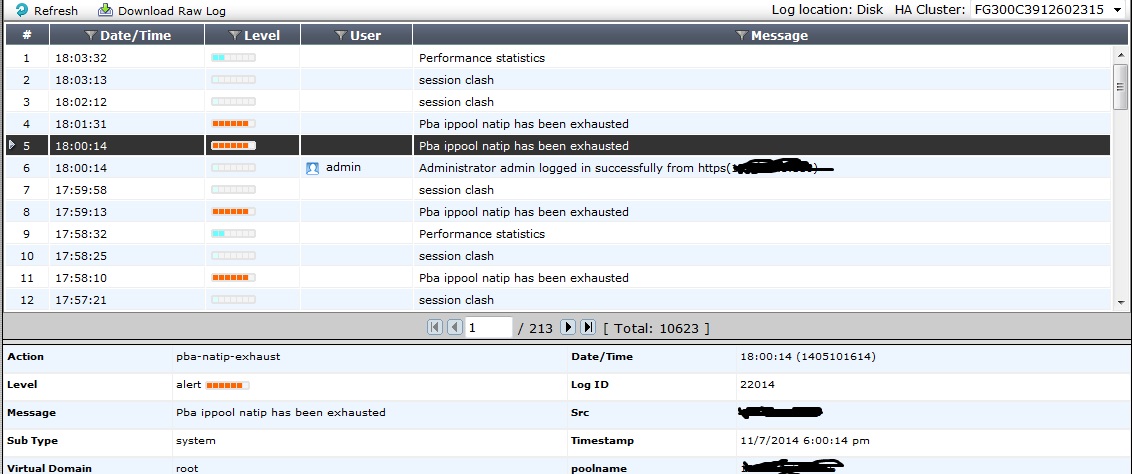Click the Date/Time column filter icon
This screenshot has width=1132, height=474.
tap(91, 36)
